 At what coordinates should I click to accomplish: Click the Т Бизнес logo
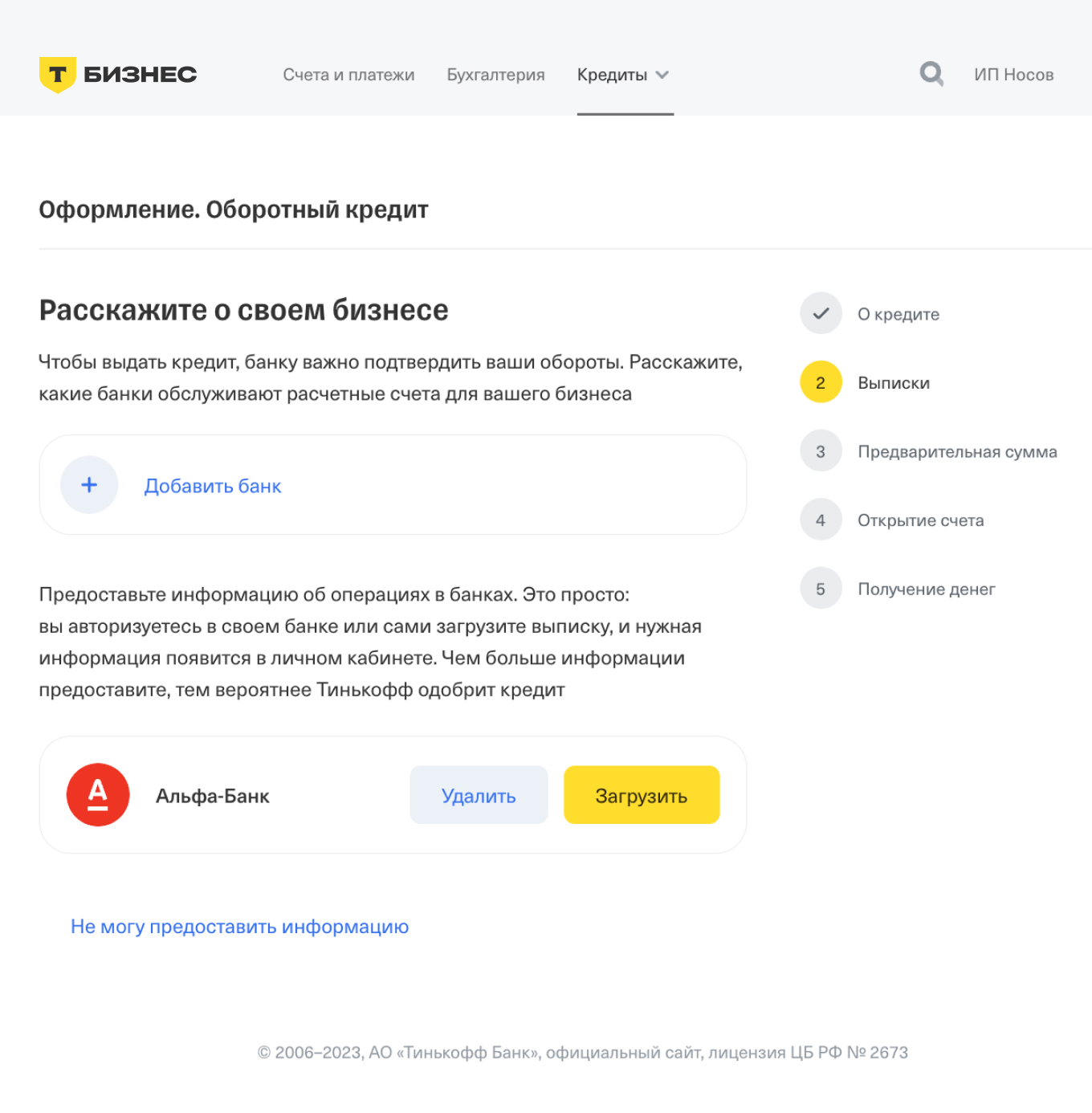(x=117, y=73)
